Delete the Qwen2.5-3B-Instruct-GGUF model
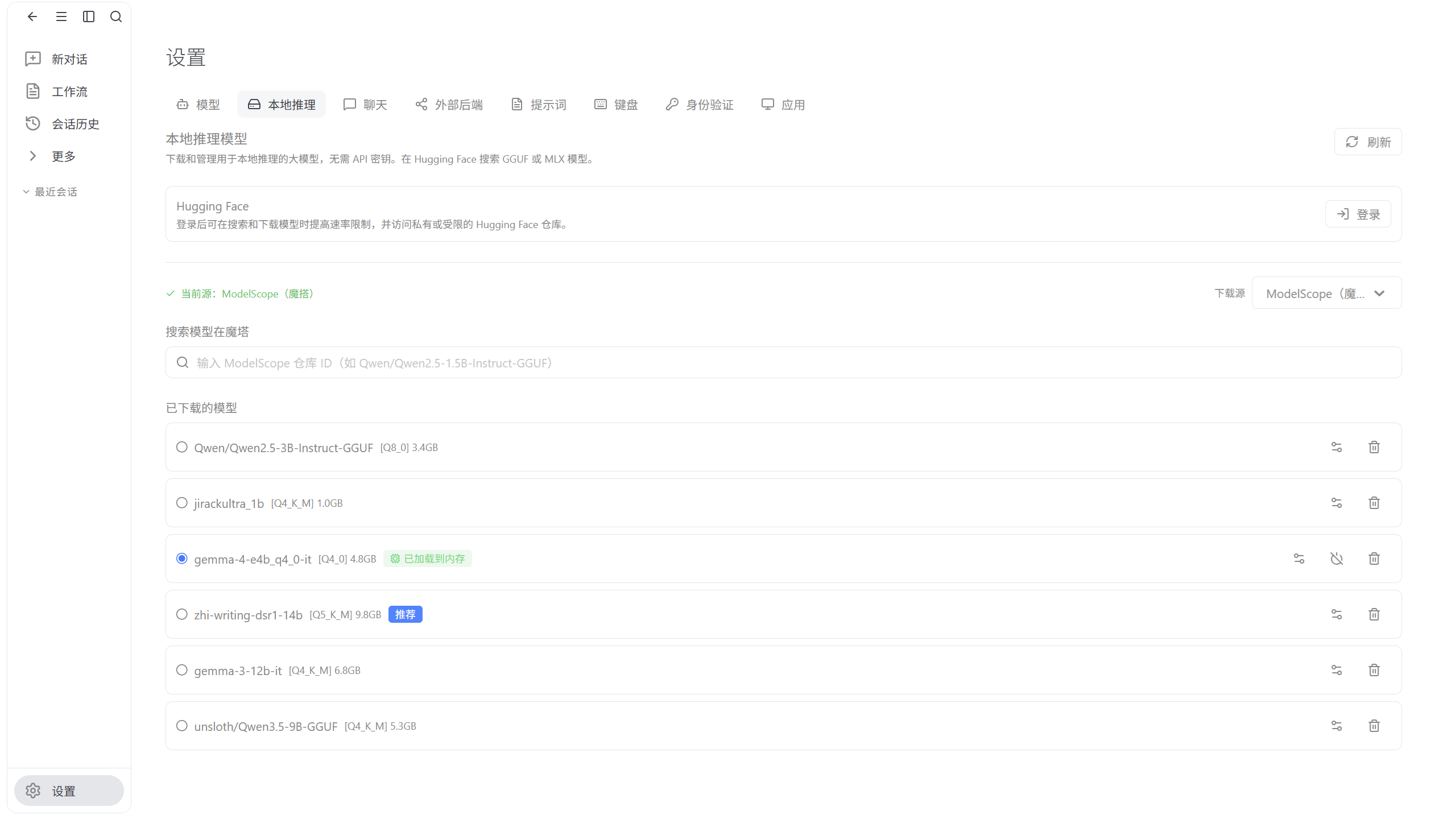Viewport: 1456px width, 819px height. pyautogui.click(x=1374, y=447)
